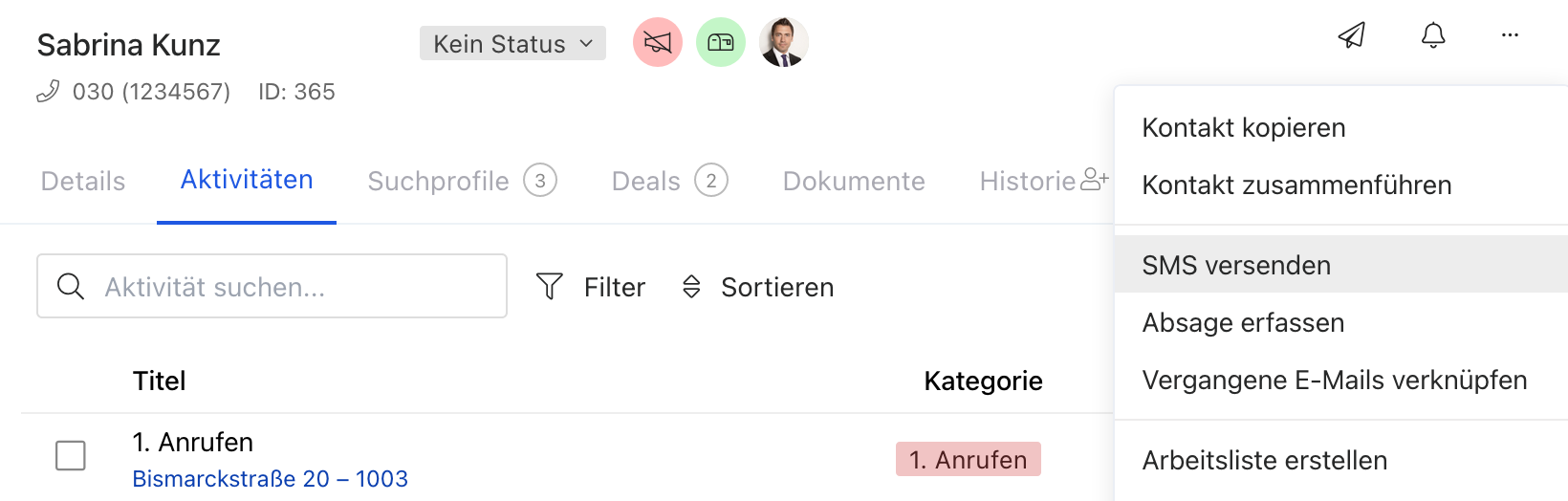Switch to the Details tab
This screenshot has width=1568, height=501.
(83, 181)
